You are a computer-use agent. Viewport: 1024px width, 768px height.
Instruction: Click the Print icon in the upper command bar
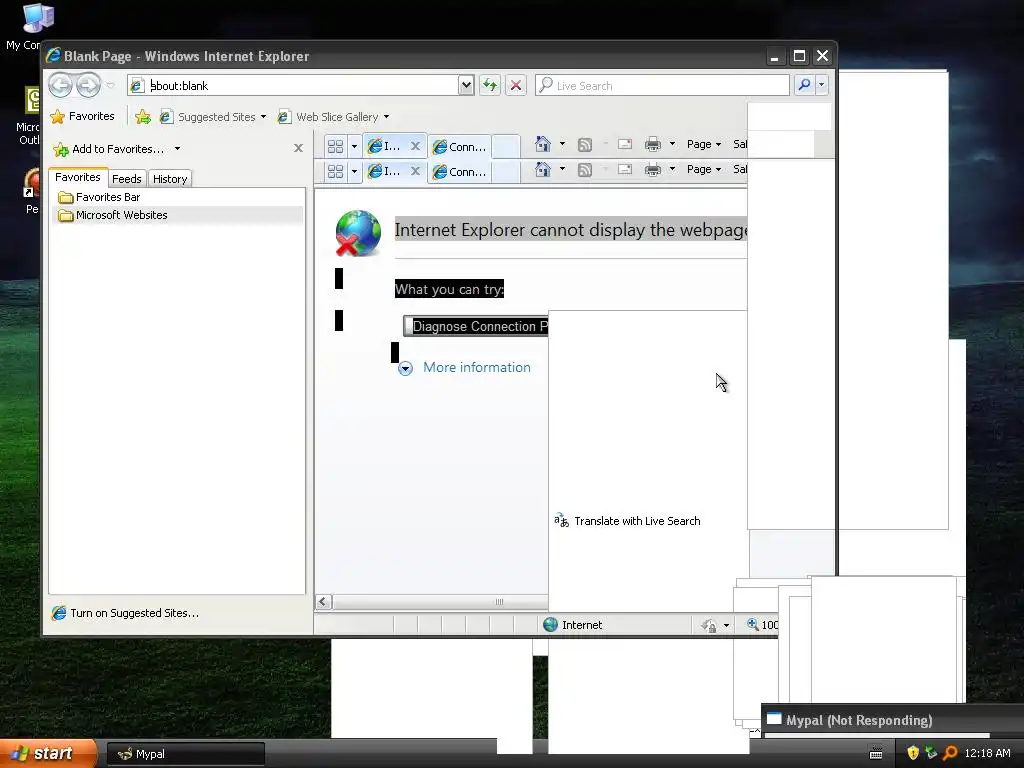[652, 144]
